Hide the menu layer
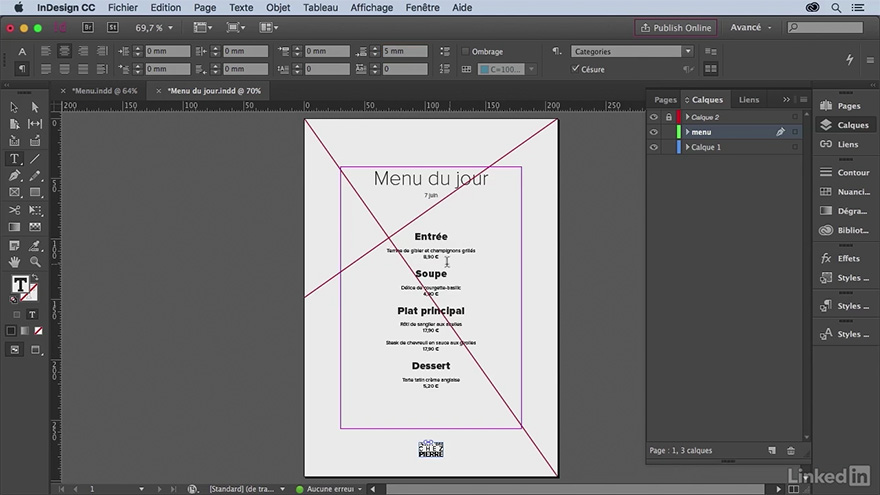 pos(654,132)
